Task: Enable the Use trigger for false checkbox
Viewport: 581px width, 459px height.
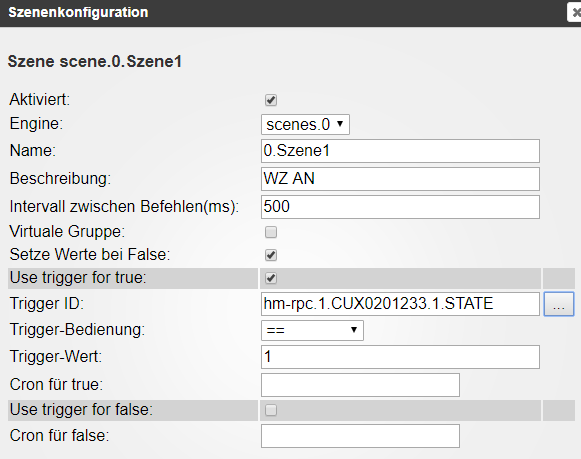Action: click(x=271, y=410)
